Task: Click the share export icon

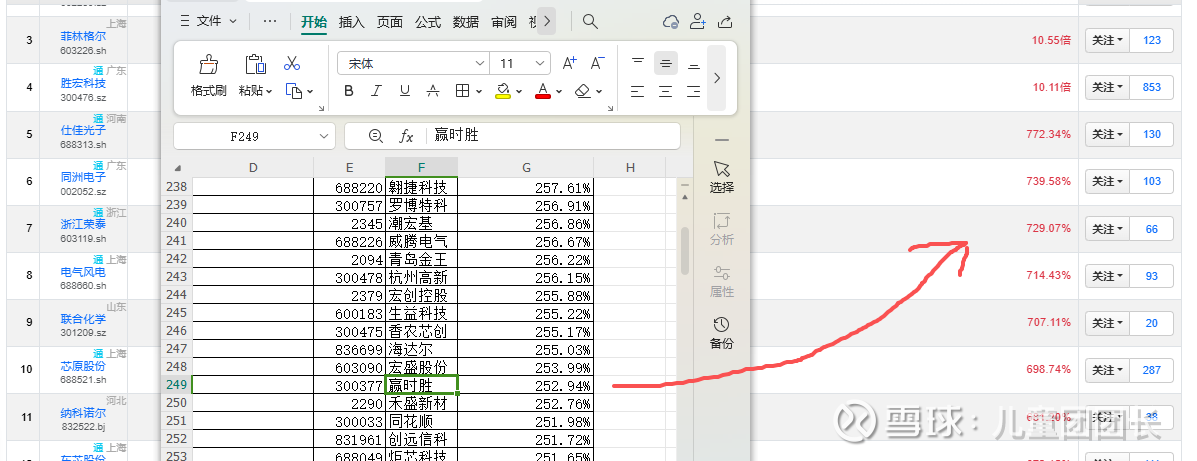Action: point(726,21)
